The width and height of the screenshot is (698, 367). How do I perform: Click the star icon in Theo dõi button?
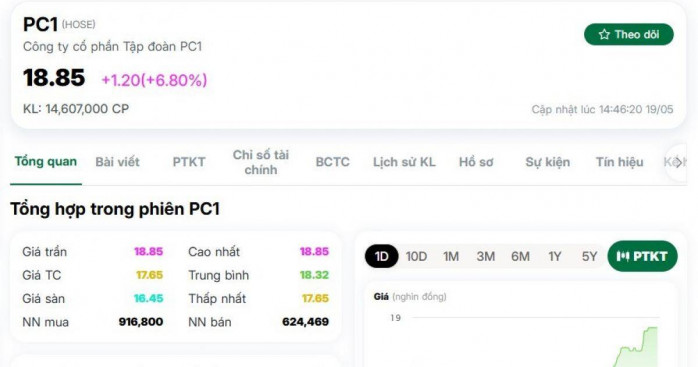pyautogui.click(x=604, y=34)
